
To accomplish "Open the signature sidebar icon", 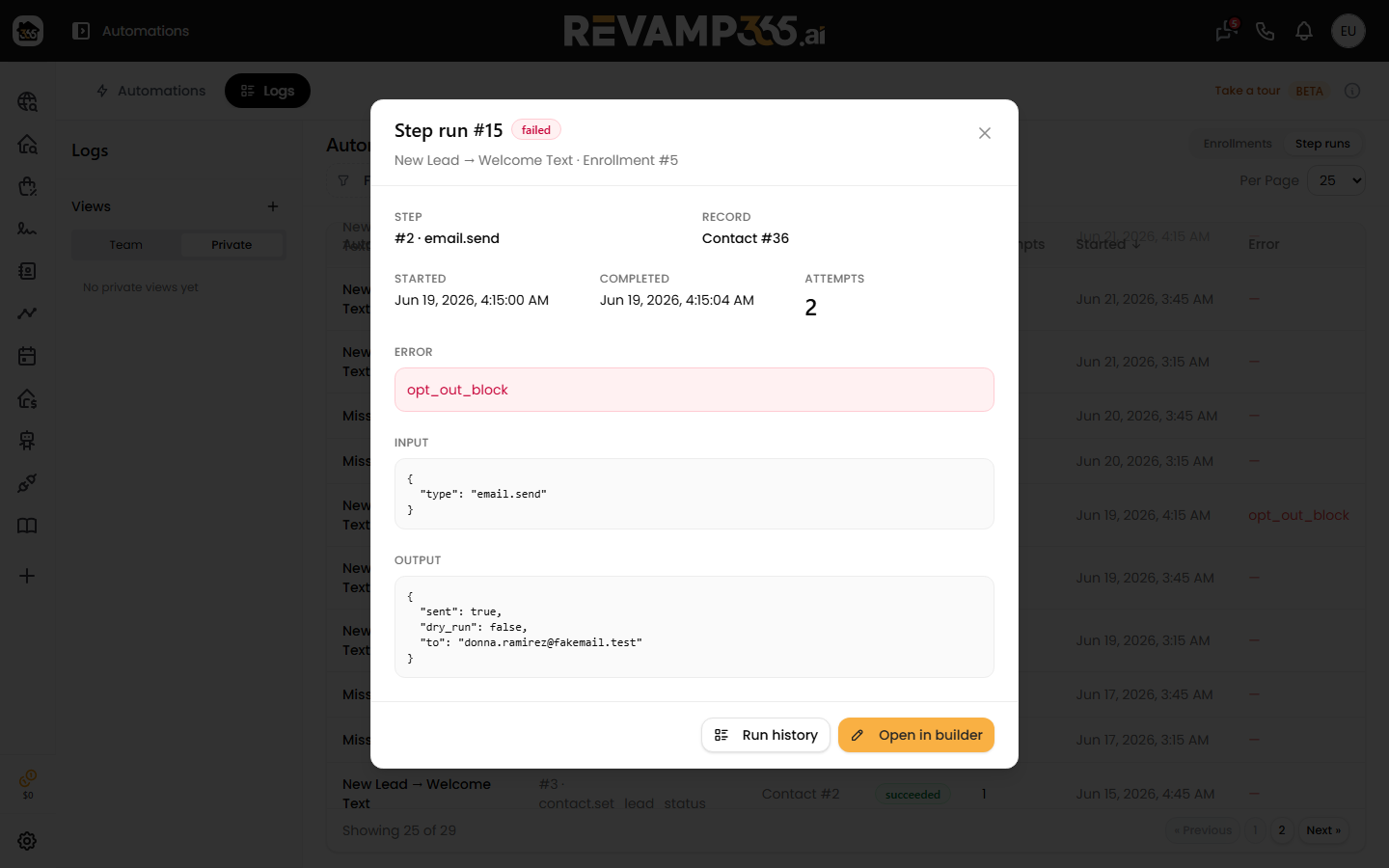I will 27,229.
